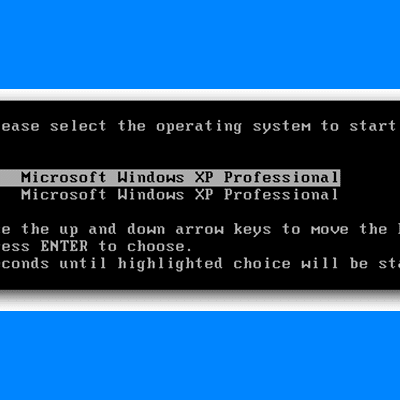Click the blue background above the boot screen
The height and width of the screenshot is (400, 400).
tap(200, 43)
